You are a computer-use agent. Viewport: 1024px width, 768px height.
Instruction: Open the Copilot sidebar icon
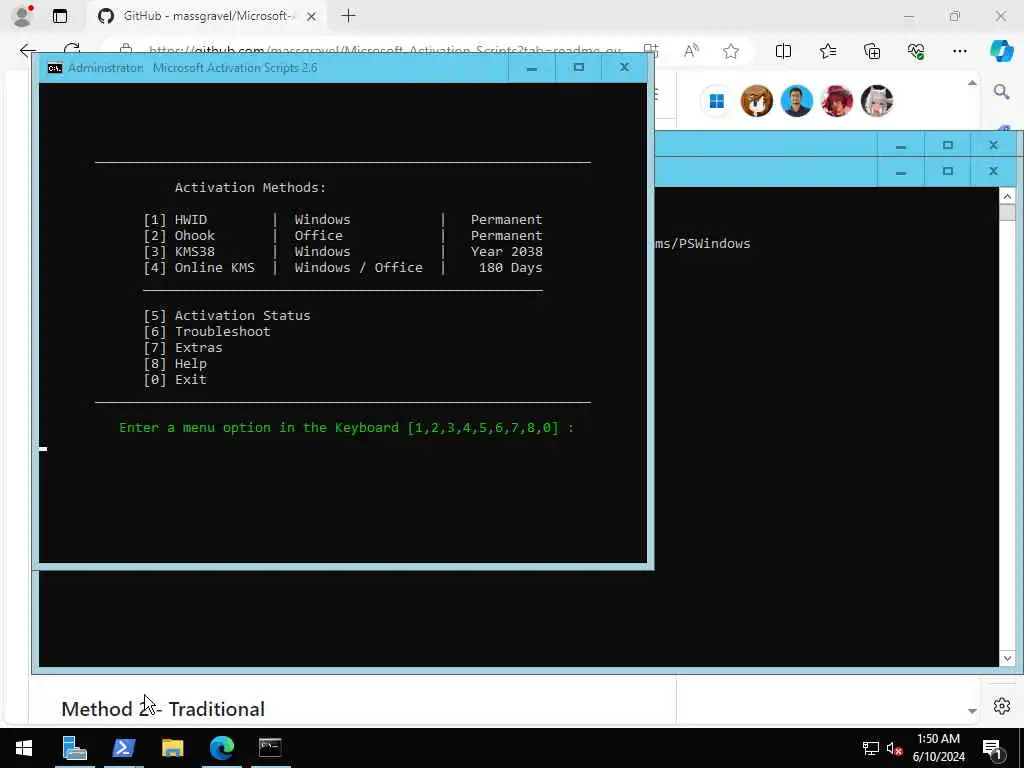coord(1001,51)
